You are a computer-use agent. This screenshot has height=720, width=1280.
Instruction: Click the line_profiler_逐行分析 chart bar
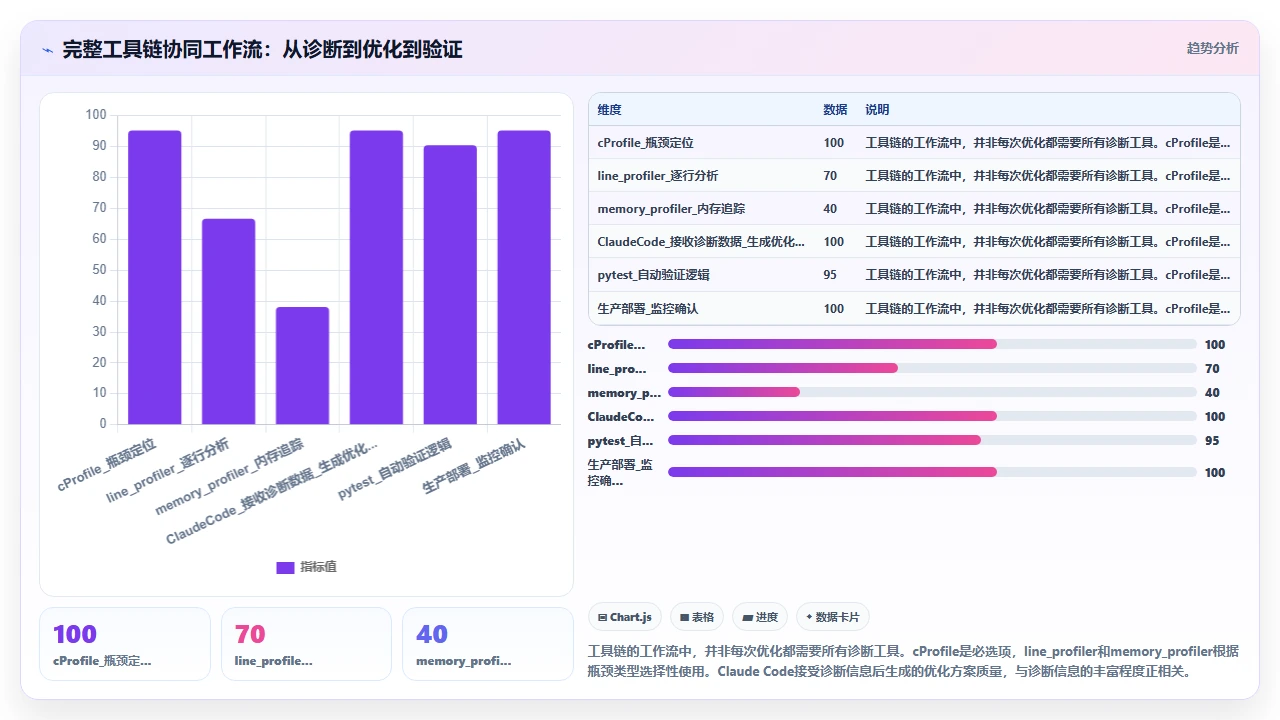229,321
